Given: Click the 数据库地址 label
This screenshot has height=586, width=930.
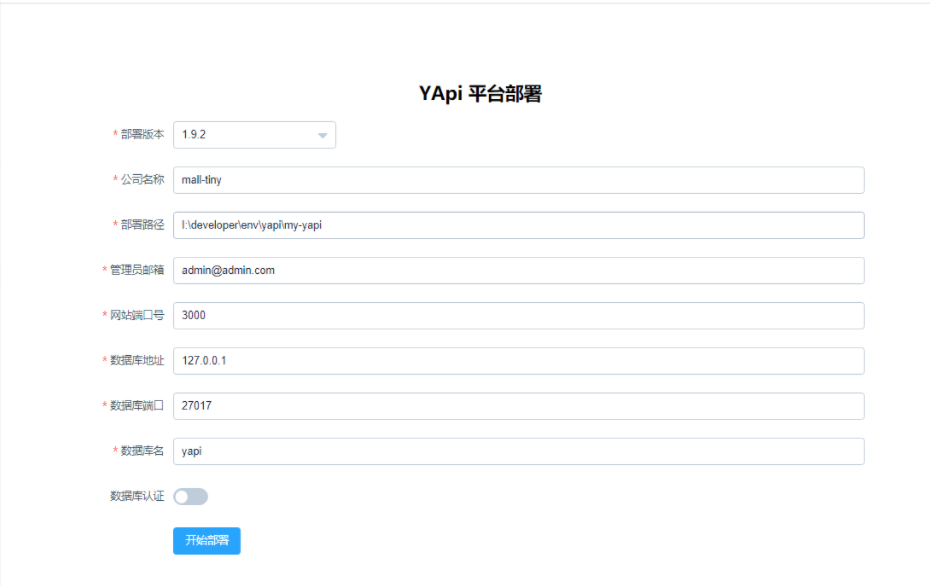Looking at the screenshot, I should tap(137, 360).
